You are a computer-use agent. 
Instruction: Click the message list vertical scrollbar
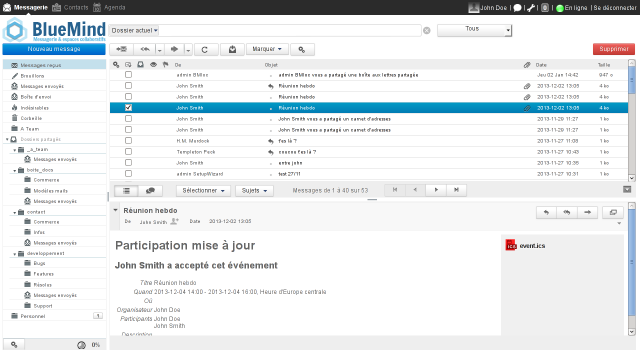(x=632, y=121)
